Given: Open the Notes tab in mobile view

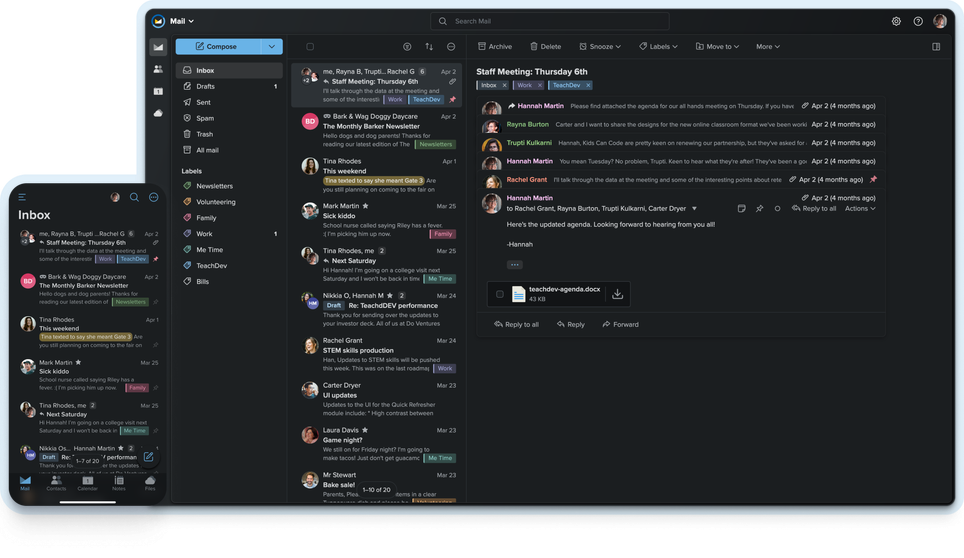Looking at the screenshot, I should 119,484.
